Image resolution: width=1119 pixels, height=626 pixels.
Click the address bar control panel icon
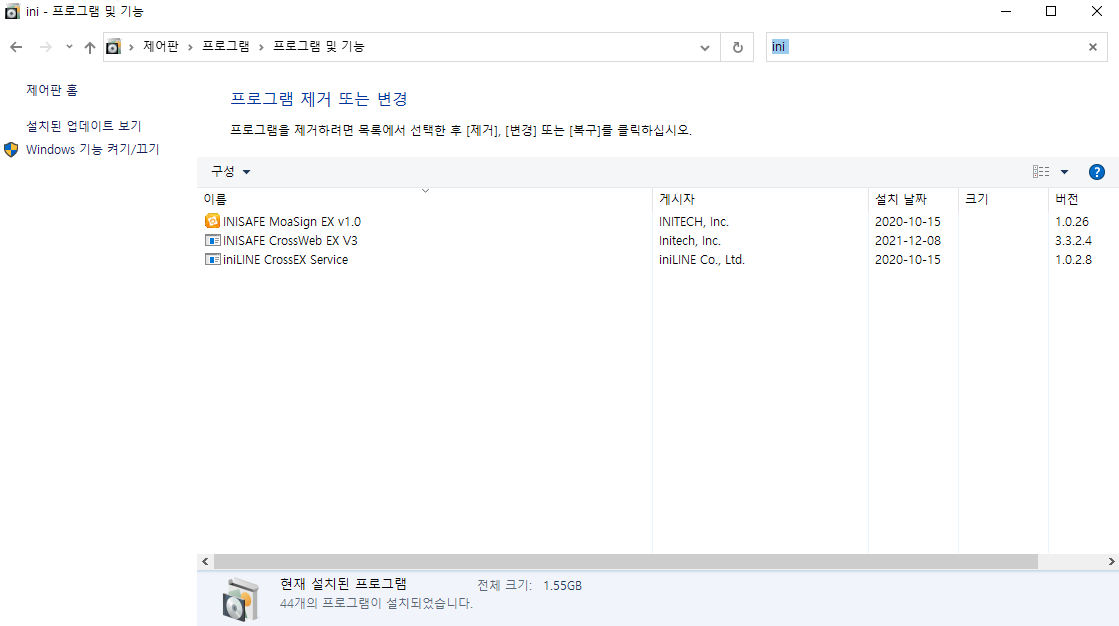click(113, 47)
